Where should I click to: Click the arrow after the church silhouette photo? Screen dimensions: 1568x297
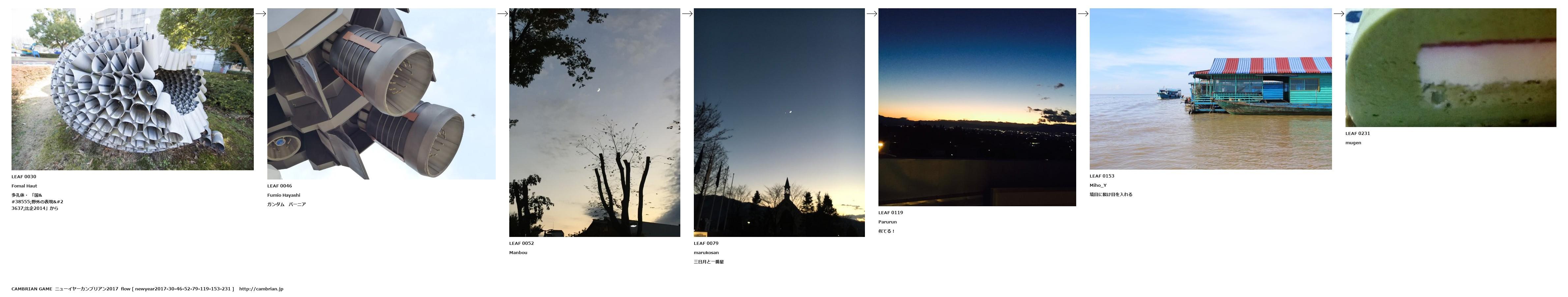[x=872, y=14]
